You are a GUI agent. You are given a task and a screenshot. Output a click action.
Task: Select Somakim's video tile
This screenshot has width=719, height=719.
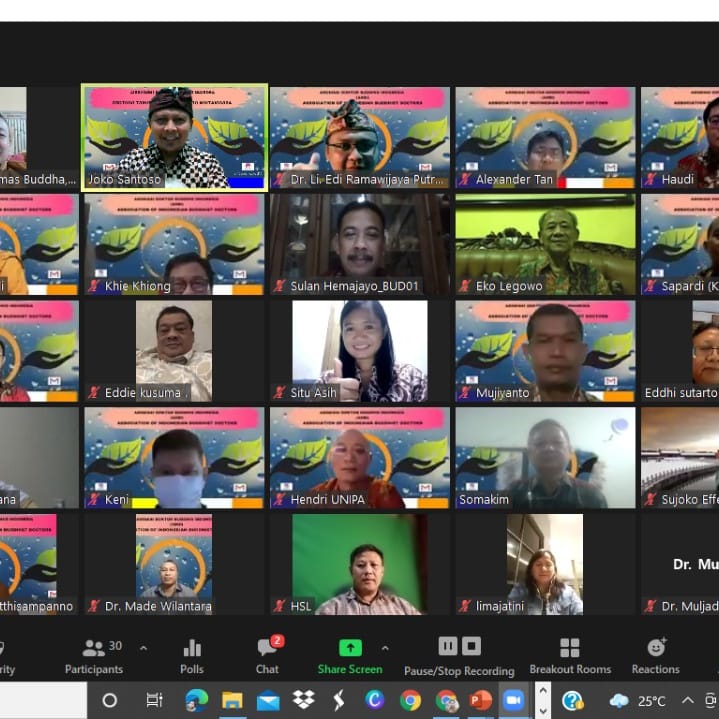pos(545,458)
